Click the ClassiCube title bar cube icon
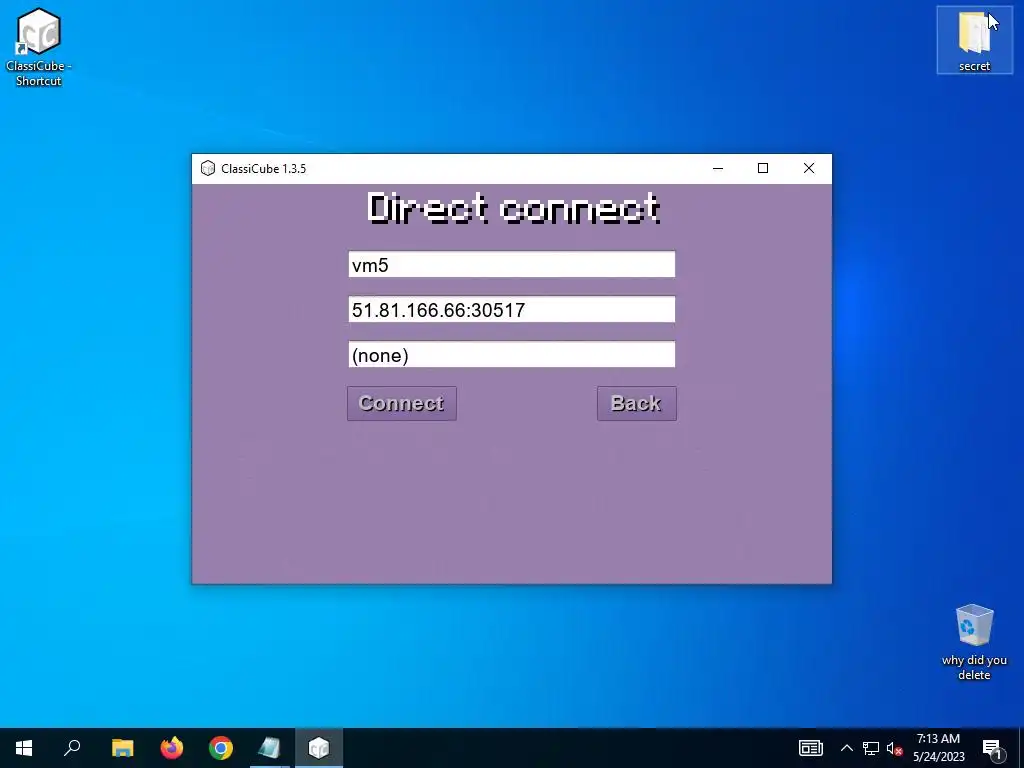 pyautogui.click(x=208, y=168)
